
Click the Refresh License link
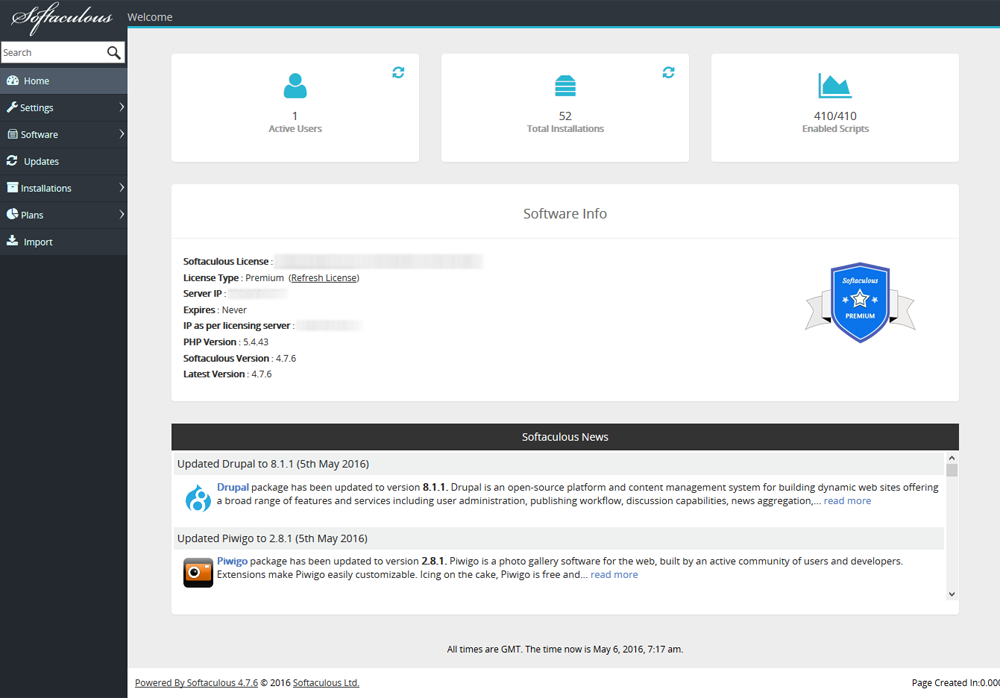point(324,278)
